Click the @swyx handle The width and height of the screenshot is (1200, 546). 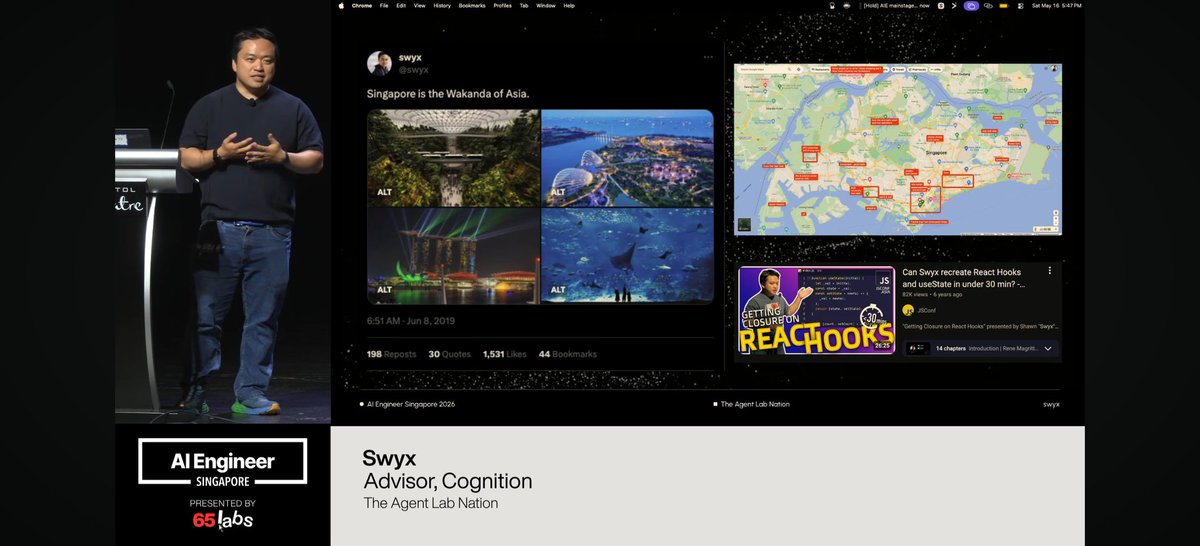point(414,69)
